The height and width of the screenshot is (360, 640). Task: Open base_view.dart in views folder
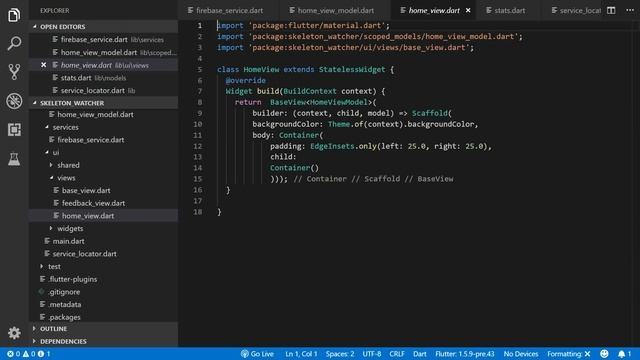(104, 190)
